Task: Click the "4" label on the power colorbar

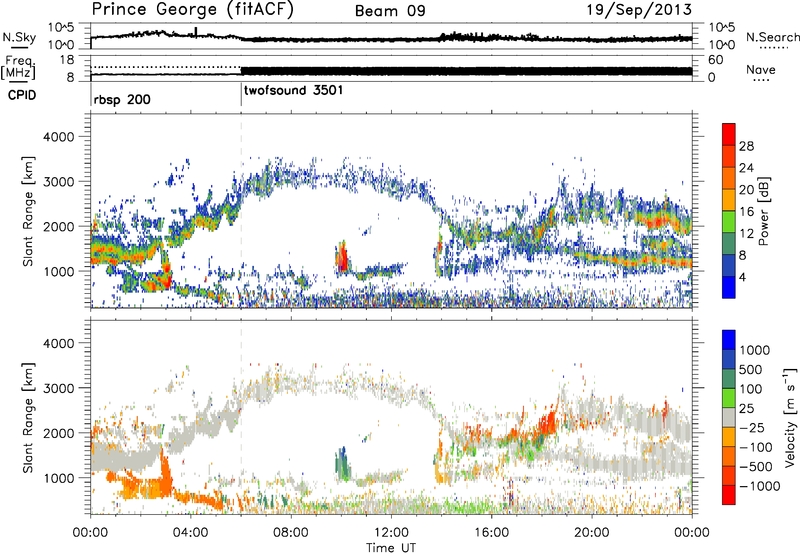Action: click(x=743, y=278)
